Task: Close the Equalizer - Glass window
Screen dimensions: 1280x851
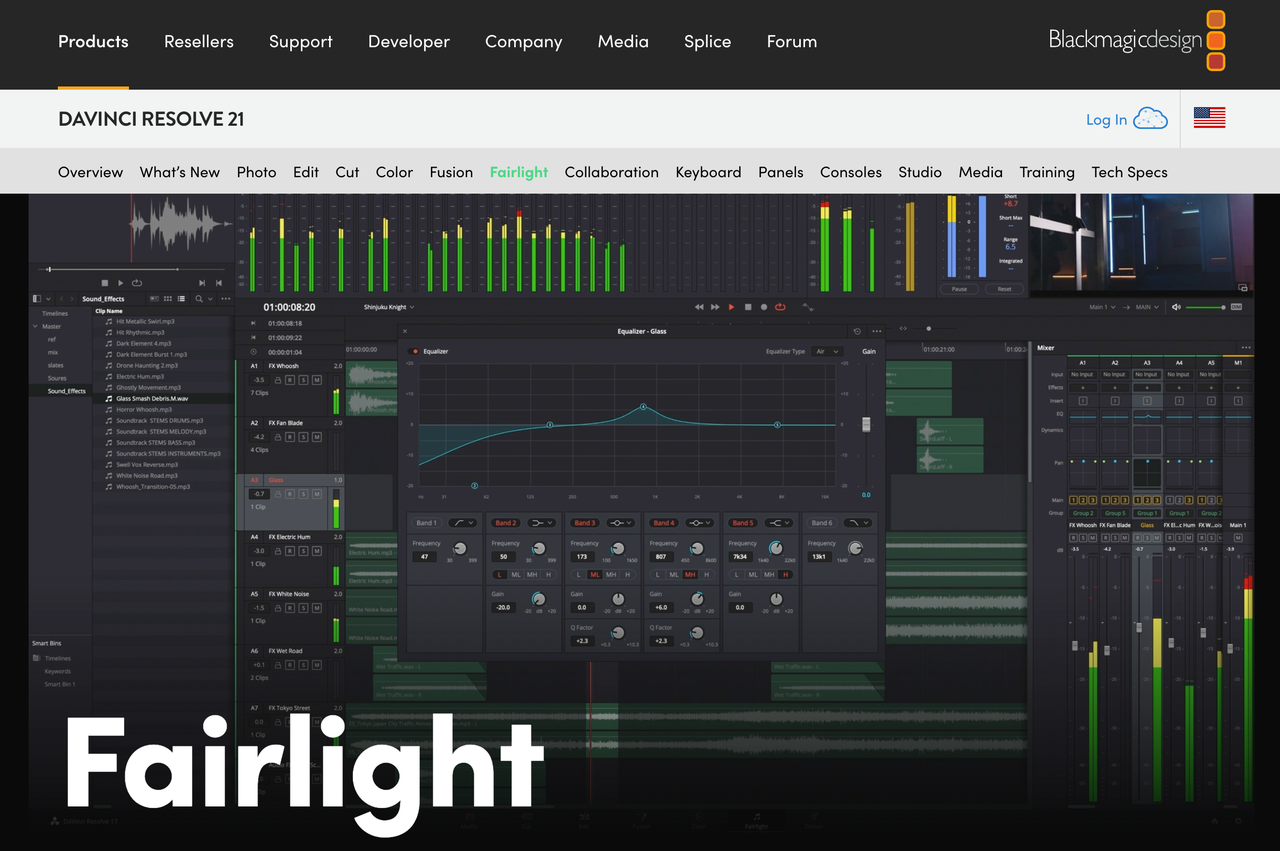Action: tap(405, 331)
